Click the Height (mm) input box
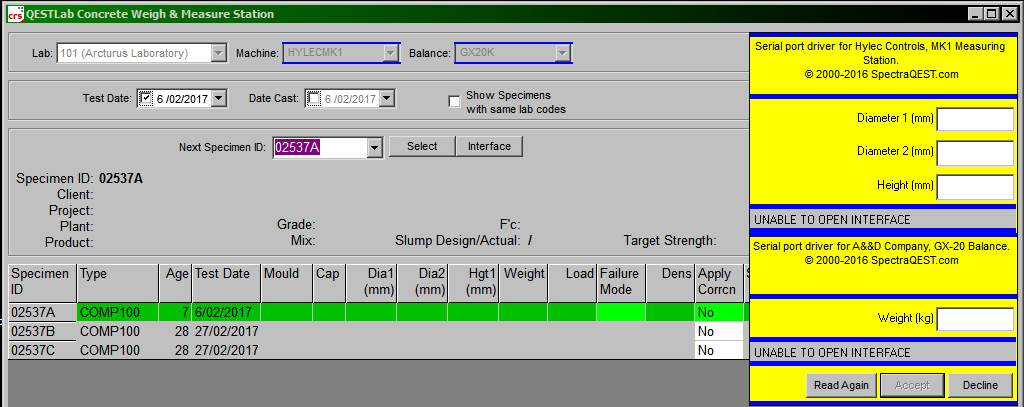The height and width of the screenshot is (407, 1024). click(974, 187)
